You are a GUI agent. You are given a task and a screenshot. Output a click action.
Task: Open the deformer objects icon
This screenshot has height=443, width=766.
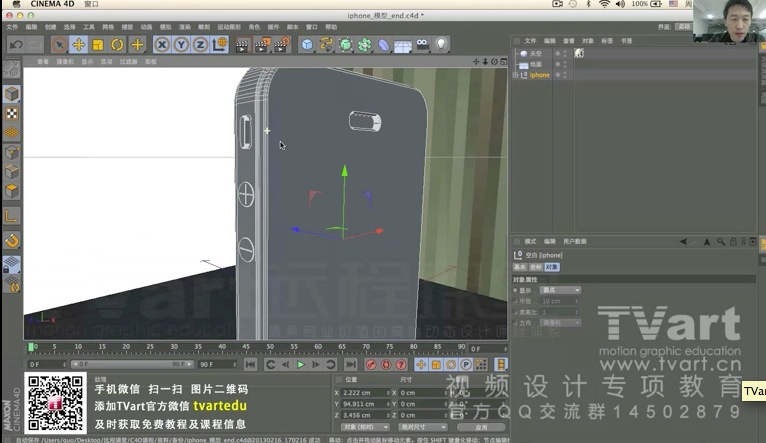click(384, 44)
